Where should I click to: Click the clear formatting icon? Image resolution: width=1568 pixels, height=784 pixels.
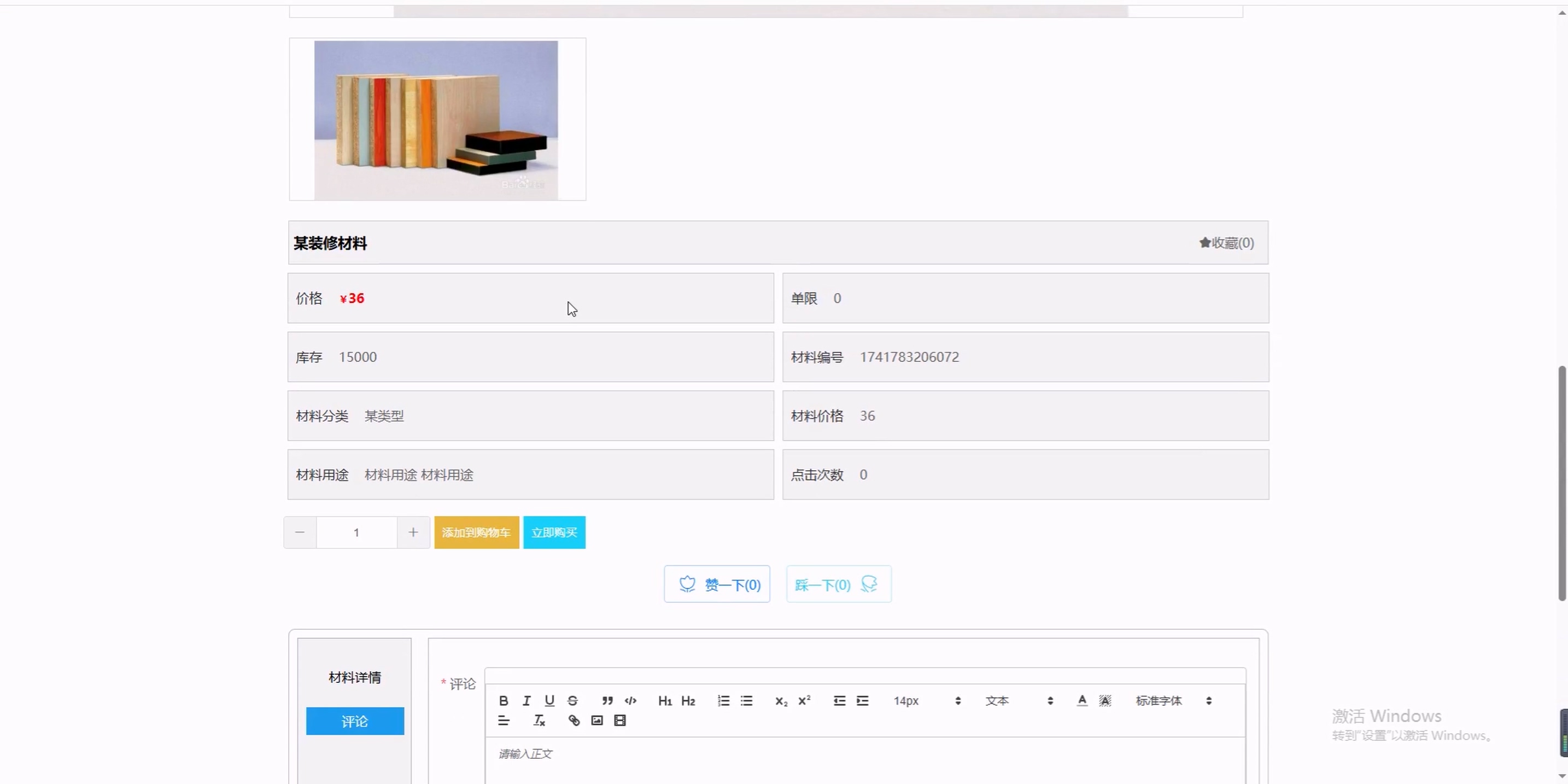pyautogui.click(x=539, y=721)
